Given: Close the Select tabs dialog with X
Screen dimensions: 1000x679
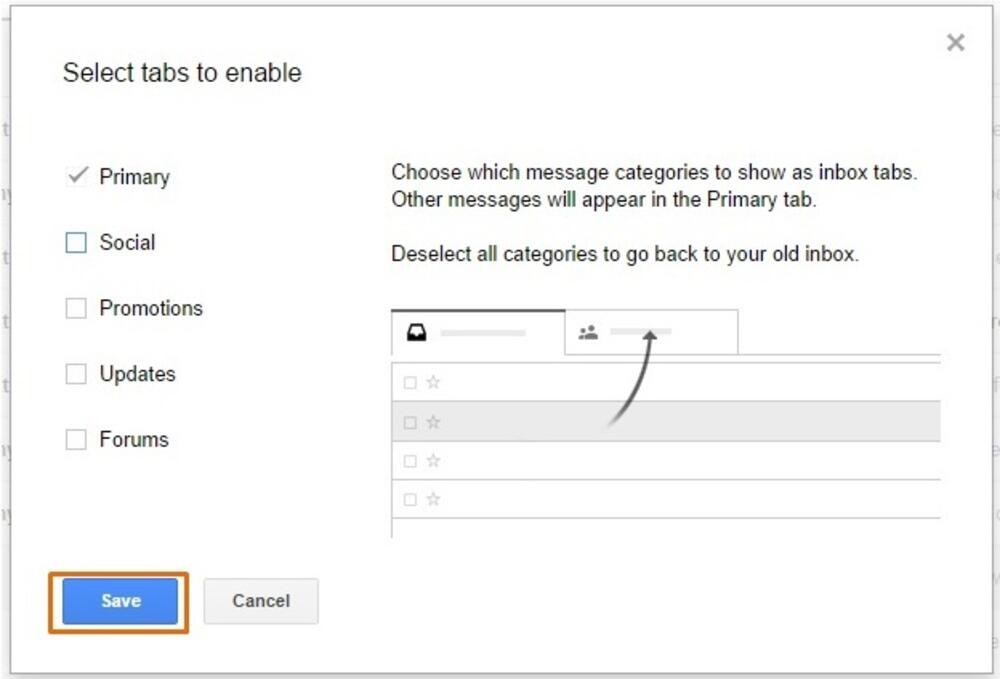Looking at the screenshot, I should tap(955, 43).
